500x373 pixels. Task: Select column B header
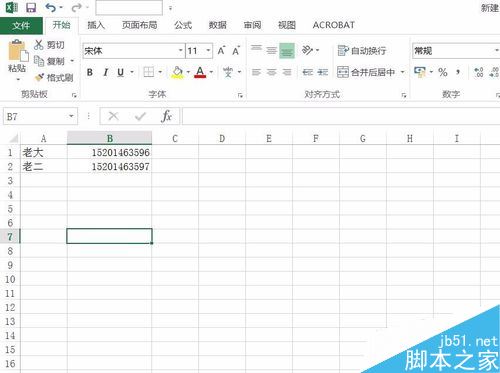coord(109,138)
